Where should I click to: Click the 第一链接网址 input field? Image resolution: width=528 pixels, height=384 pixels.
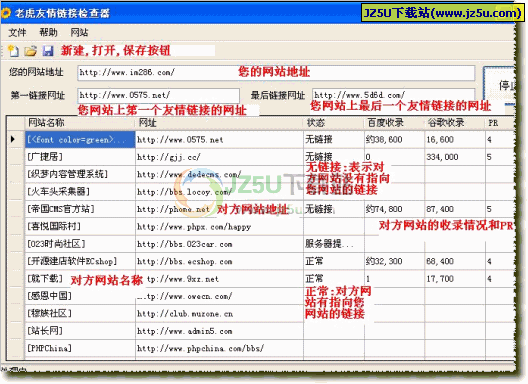[x=158, y=95]
